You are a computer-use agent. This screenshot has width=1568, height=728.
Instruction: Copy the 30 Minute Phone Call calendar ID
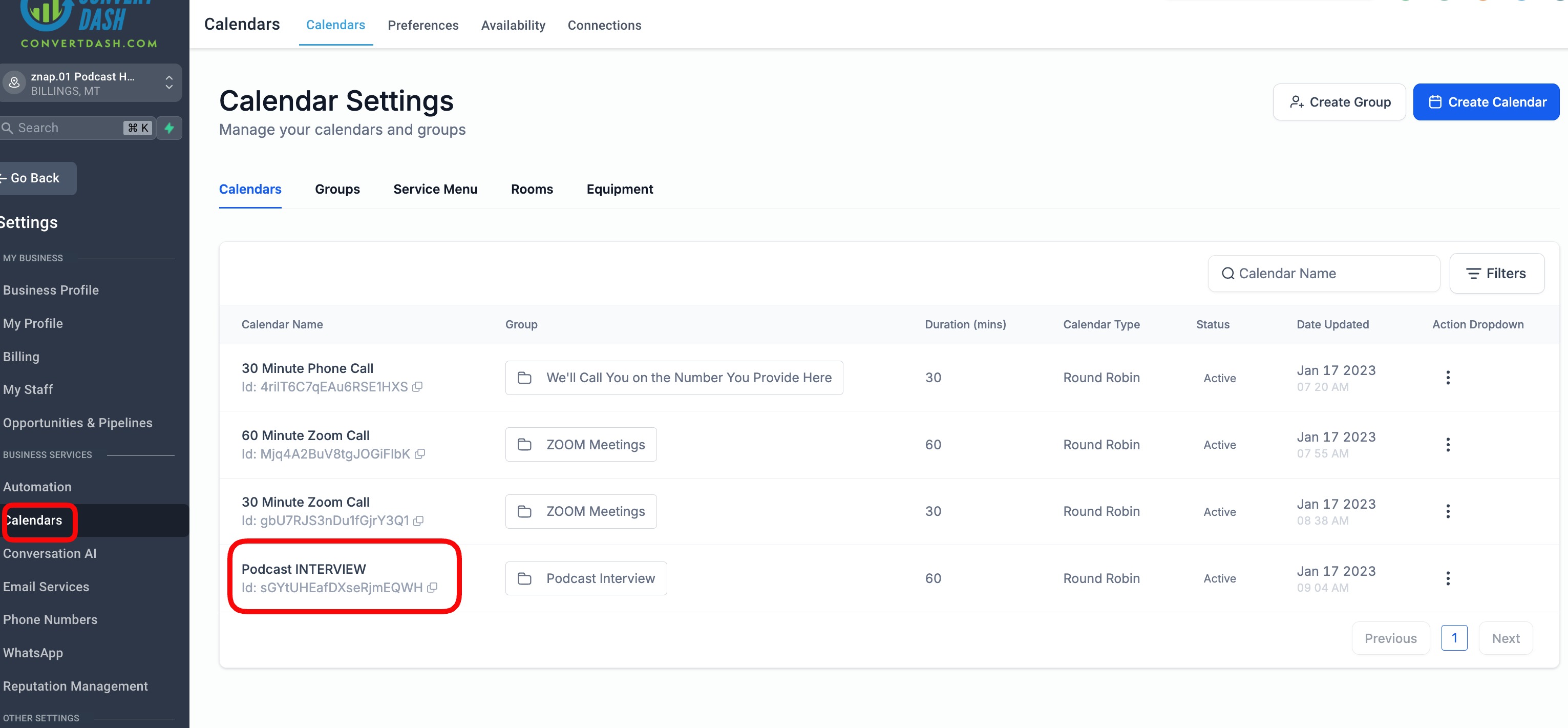[417, 387]
